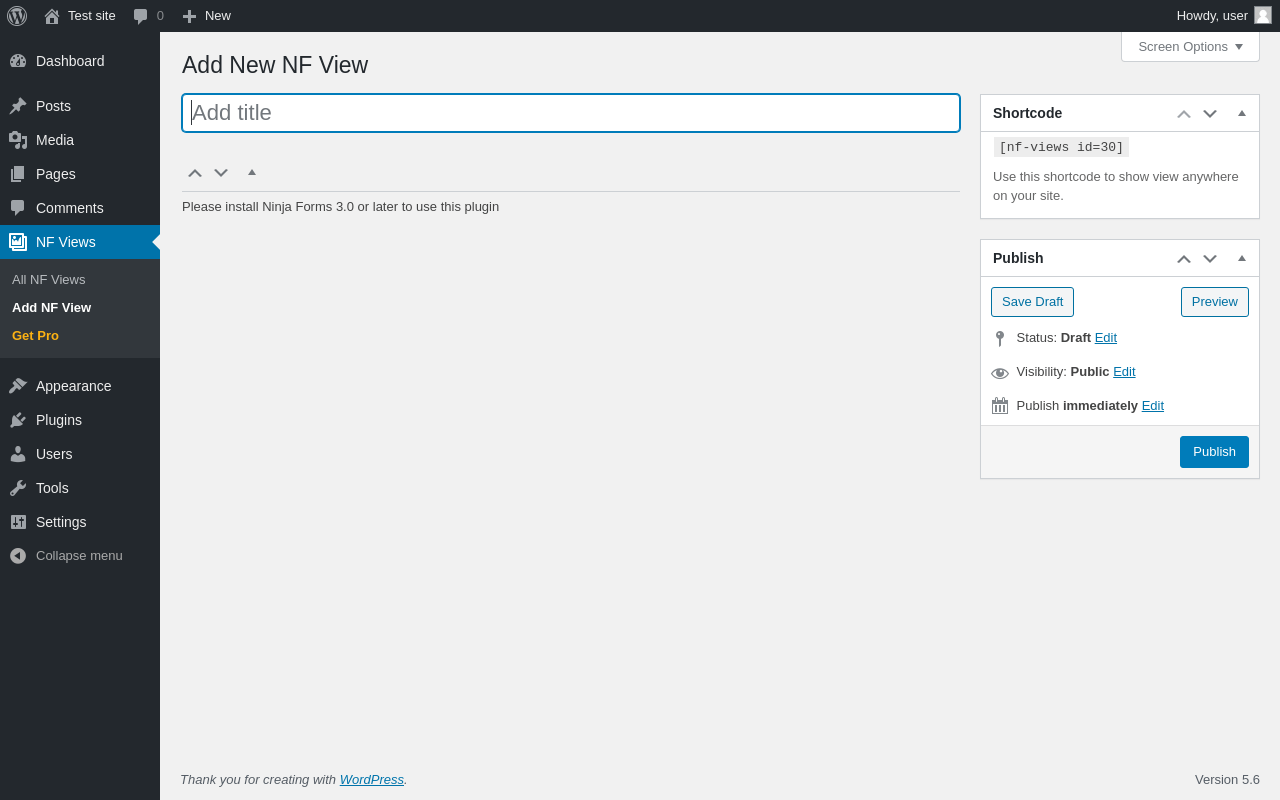Click the Posts pushpin icon
The width and height of the screenshot is (1280, 800).
(18, 106)
